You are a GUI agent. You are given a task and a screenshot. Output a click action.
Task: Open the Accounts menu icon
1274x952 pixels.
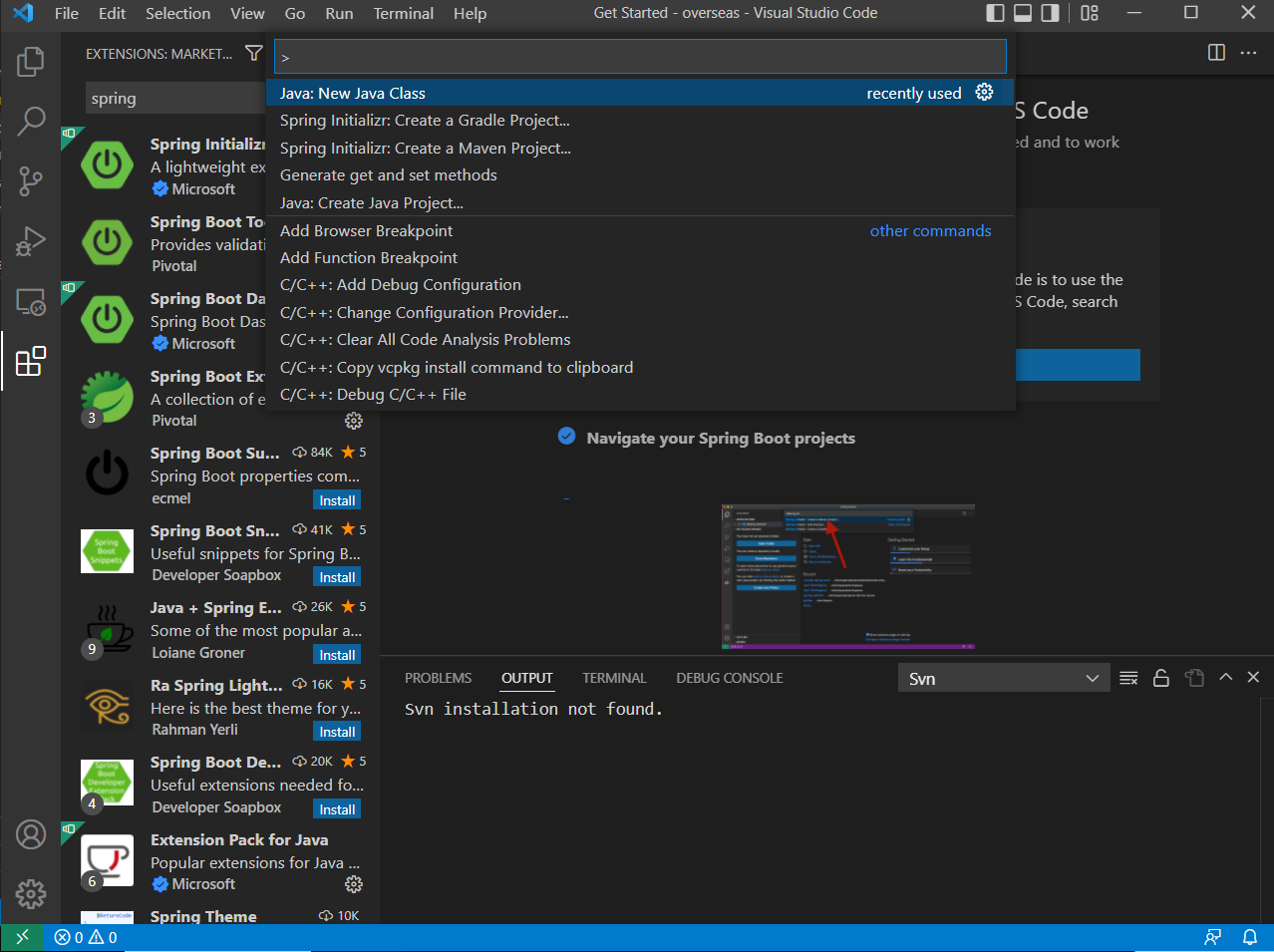[x=31, y=834]
